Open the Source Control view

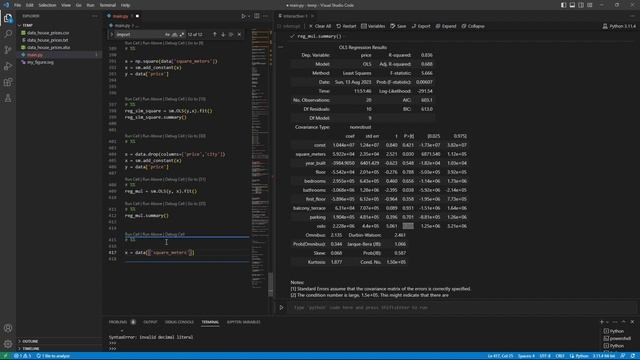point(8,50)
